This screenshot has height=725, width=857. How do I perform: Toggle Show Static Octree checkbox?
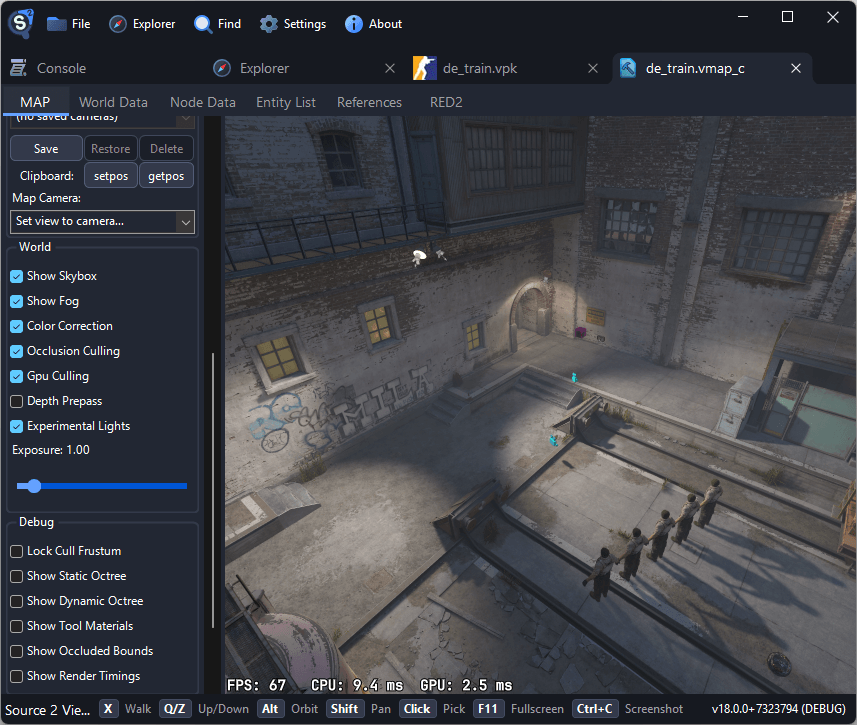click(x=17, y=576)
